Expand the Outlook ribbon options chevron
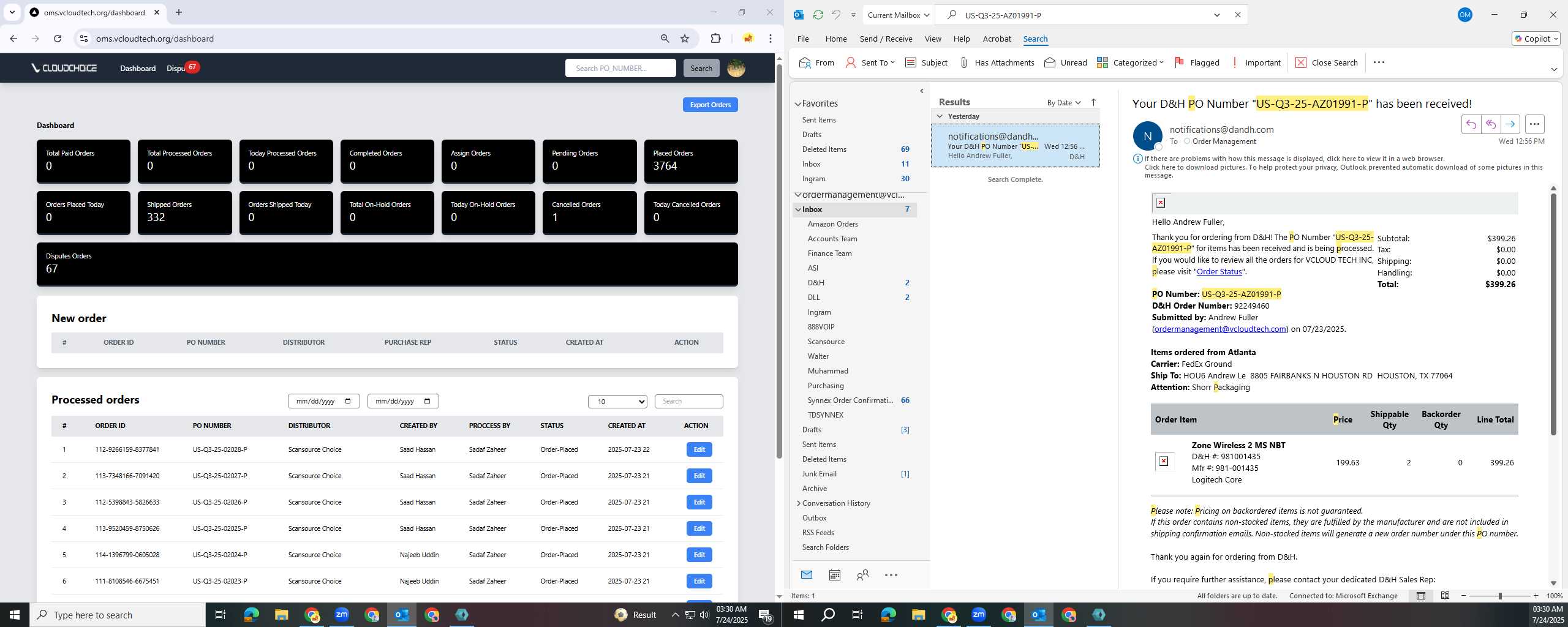The height and width of the screenshot is (627, 1568). tap(1554, 69)
